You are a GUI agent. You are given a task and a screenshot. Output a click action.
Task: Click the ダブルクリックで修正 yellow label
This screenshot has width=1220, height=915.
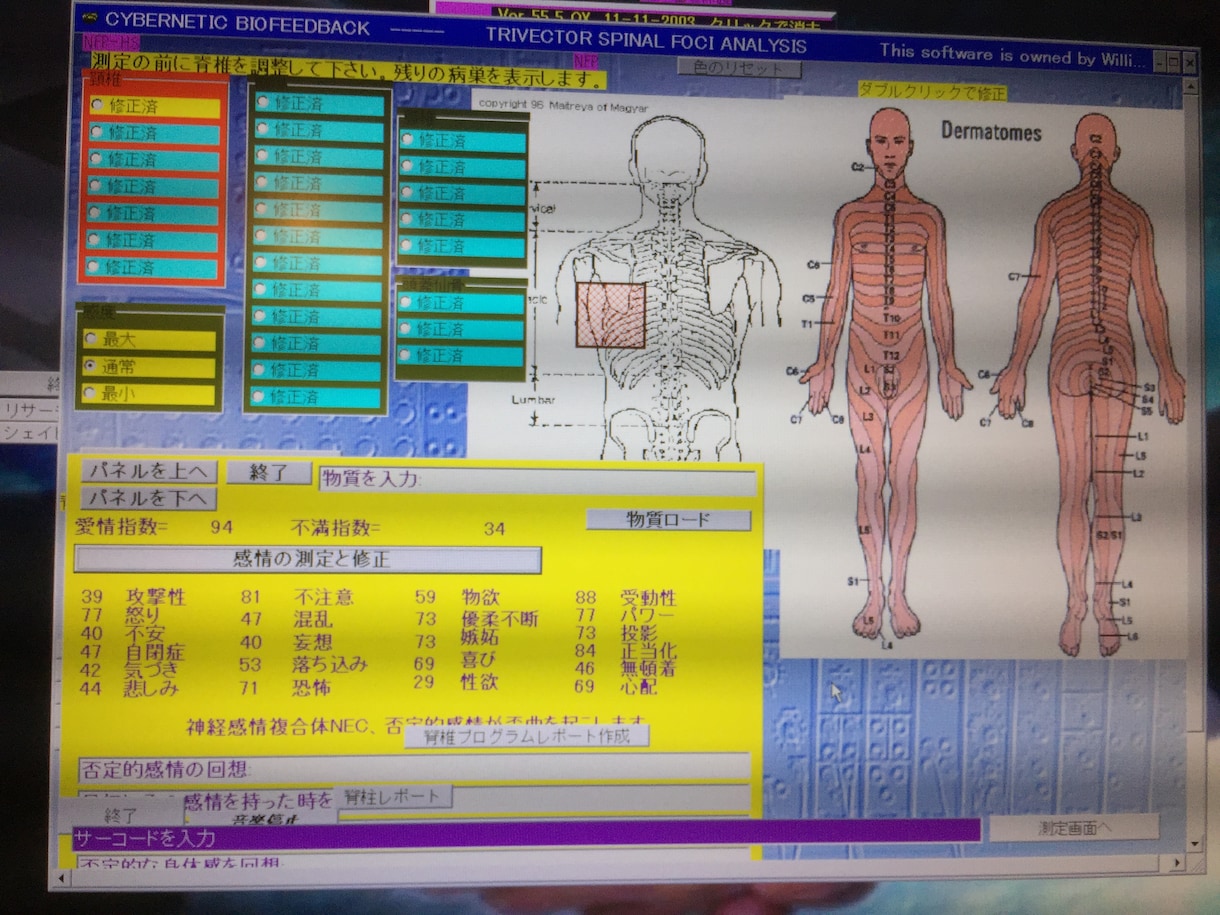pyautogui.click(x=932, y=92)
